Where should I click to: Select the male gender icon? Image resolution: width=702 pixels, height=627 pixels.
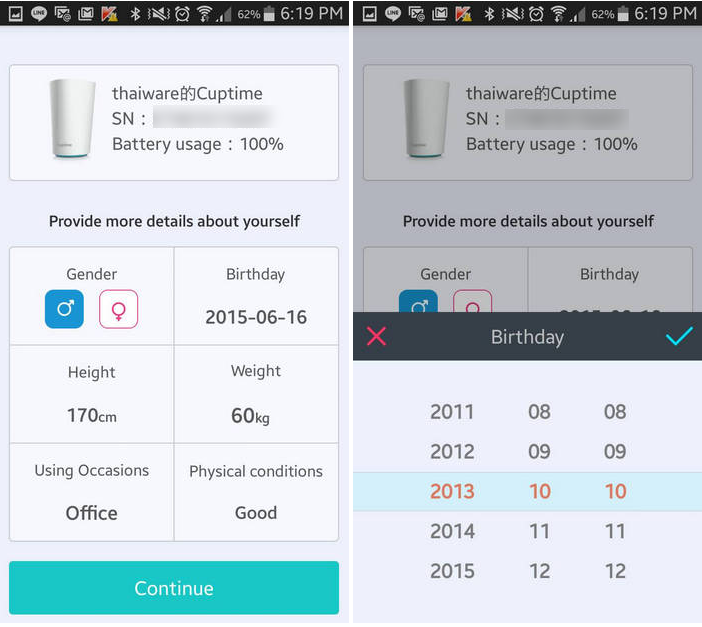tap(64, 309)
